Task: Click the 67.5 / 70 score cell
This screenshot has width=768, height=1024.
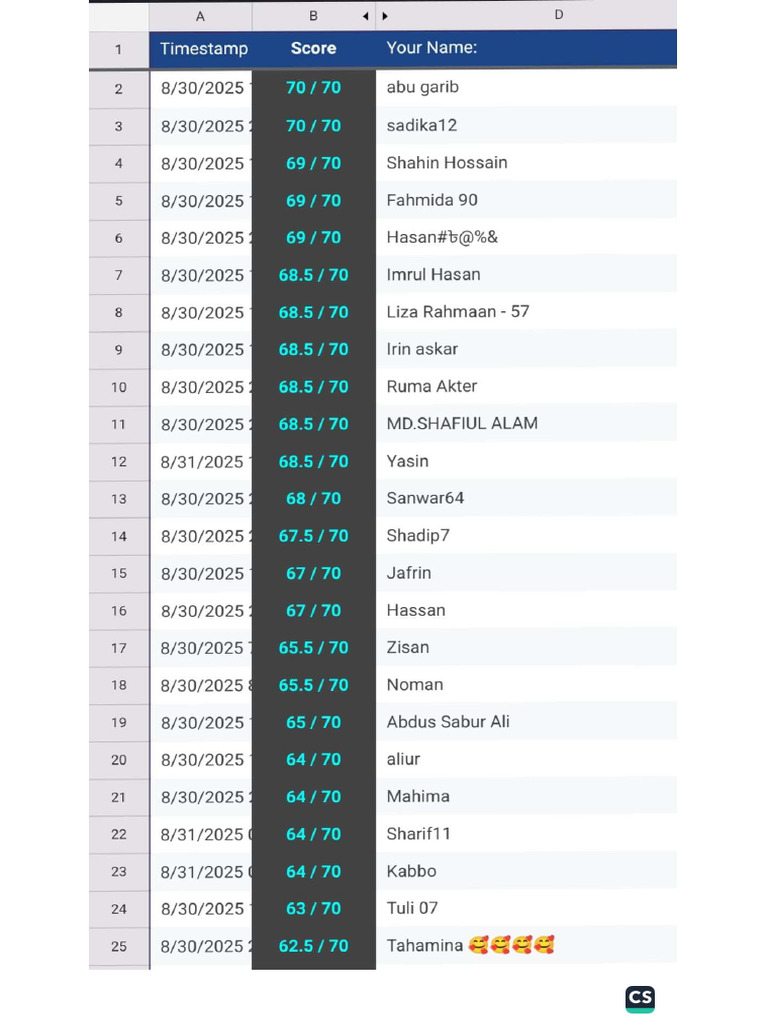Action: click(x=313, y=536)
